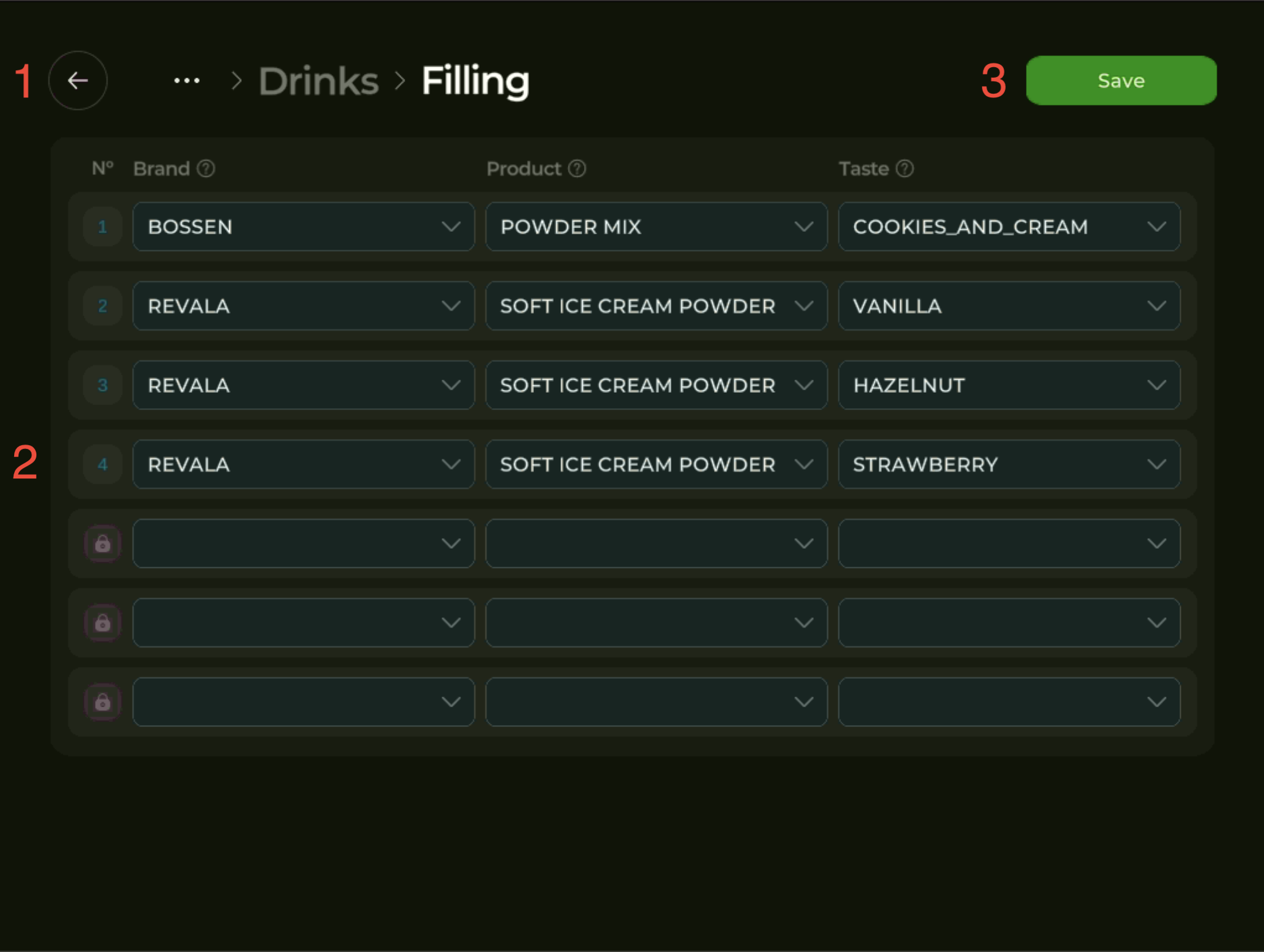Open the empty taste dropdown in fifth row

pyautogui.click(x=1009, y=544)
